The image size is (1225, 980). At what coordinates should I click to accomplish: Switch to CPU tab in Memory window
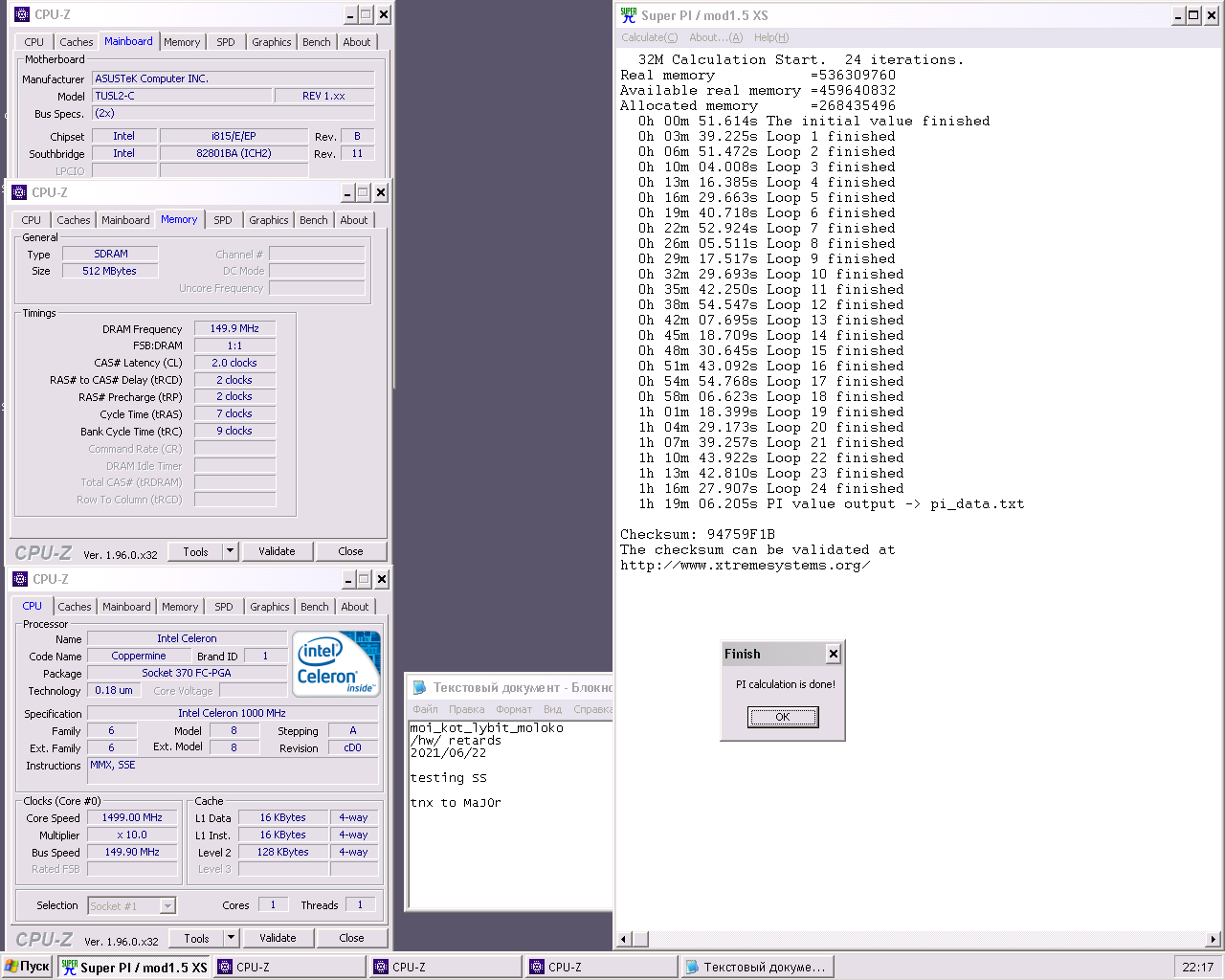click(32, 220)
